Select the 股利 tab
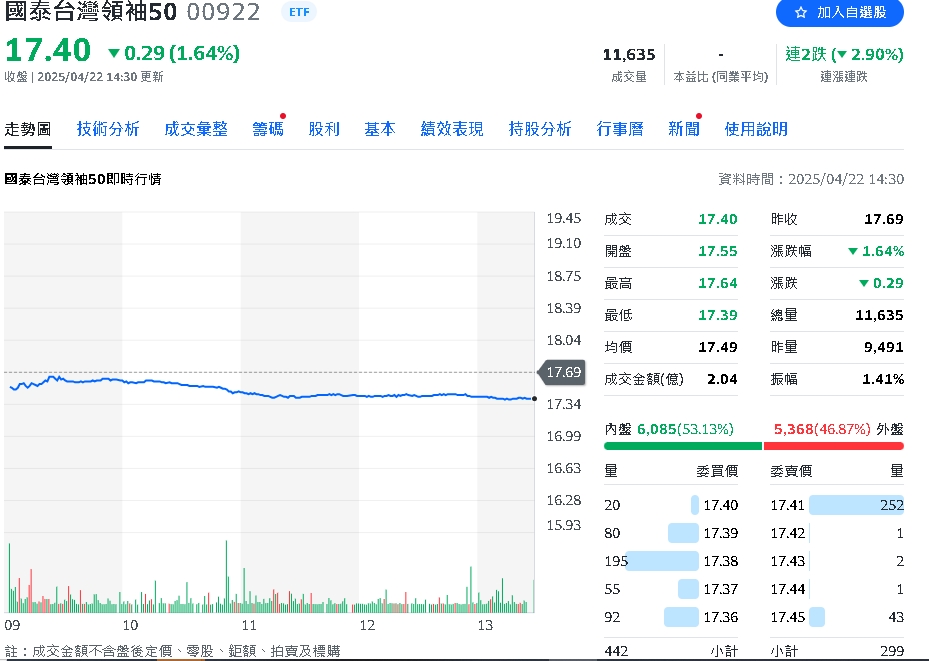Image resolution: width=929 pixels, height=661 pixels. pyautogui.click(x=324, y=129)
